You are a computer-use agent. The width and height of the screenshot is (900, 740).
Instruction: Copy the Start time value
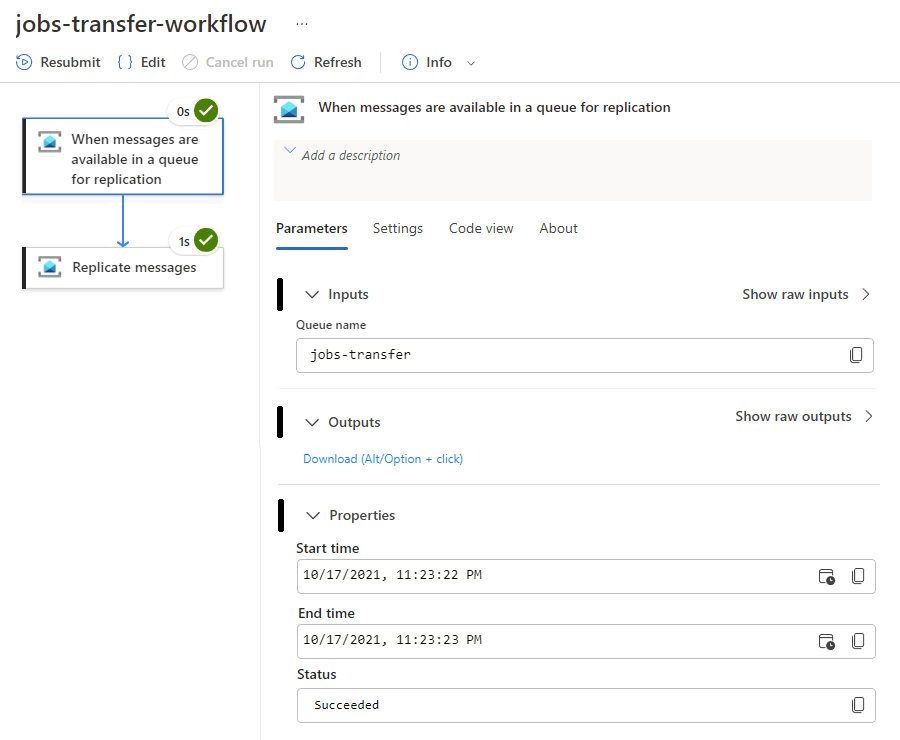coord(858,576)
